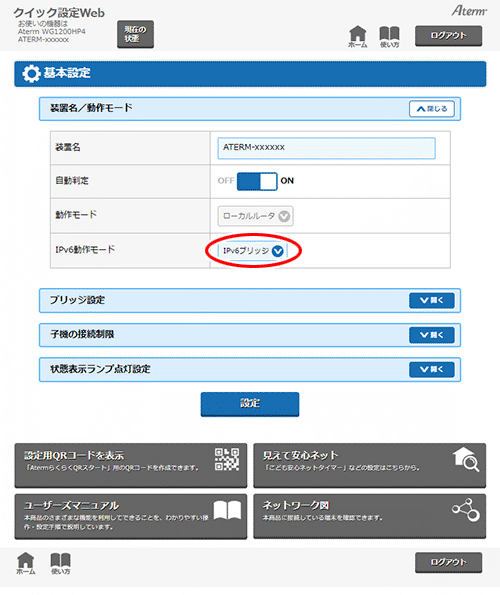The width and height of the screenshot is (500, 595).
Task: Click the top ログアウト button
Action: [448, 36]
